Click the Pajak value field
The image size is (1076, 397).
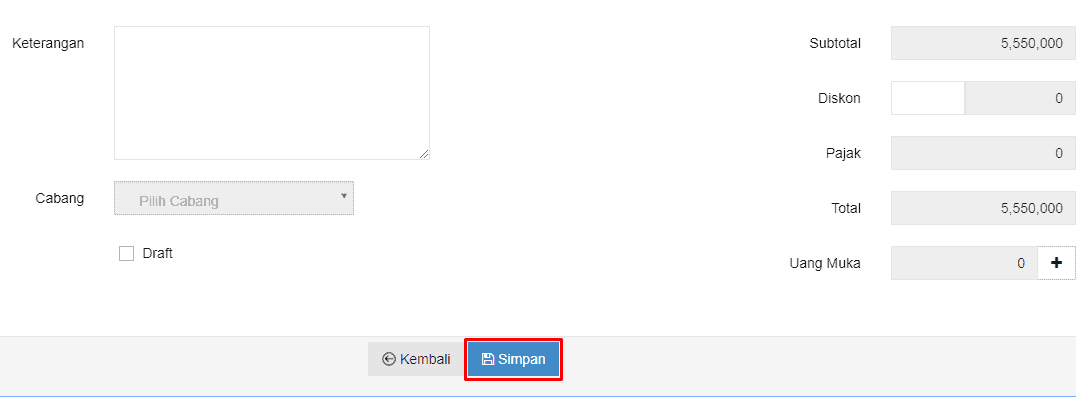click(983, 153)
